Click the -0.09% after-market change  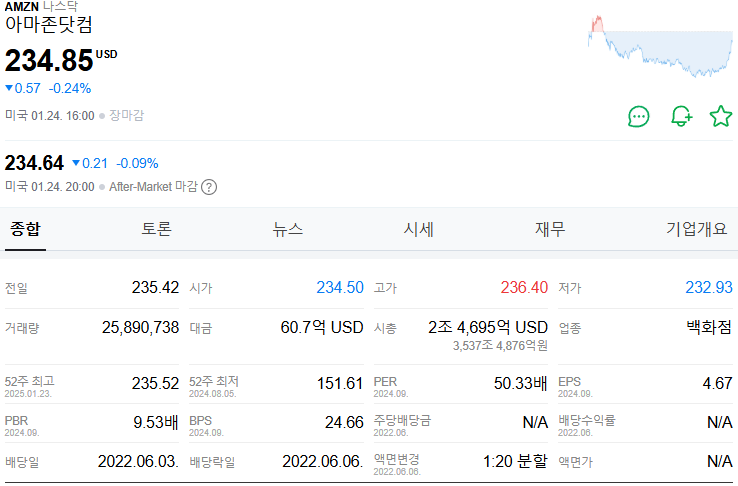137,163
